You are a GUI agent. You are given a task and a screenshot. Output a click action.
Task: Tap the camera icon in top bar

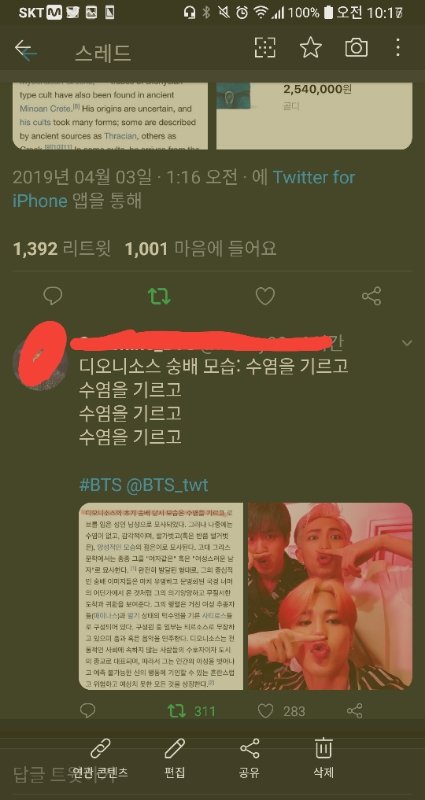tap(356, 47)
